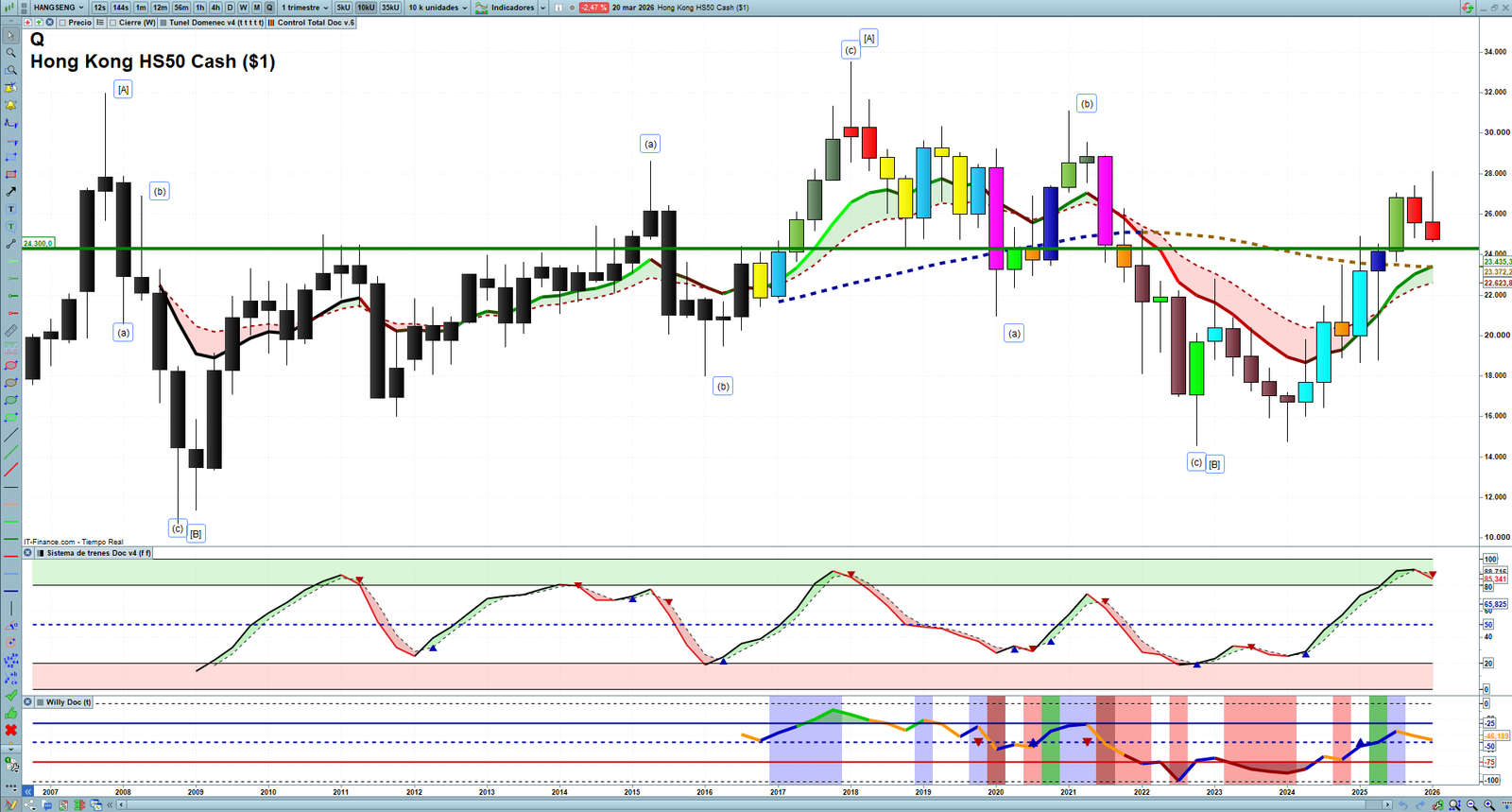The width and height of the screenshot is (1512, 812).
Task: Select the brown ellipse drawing tool
Action: point(10,383)
